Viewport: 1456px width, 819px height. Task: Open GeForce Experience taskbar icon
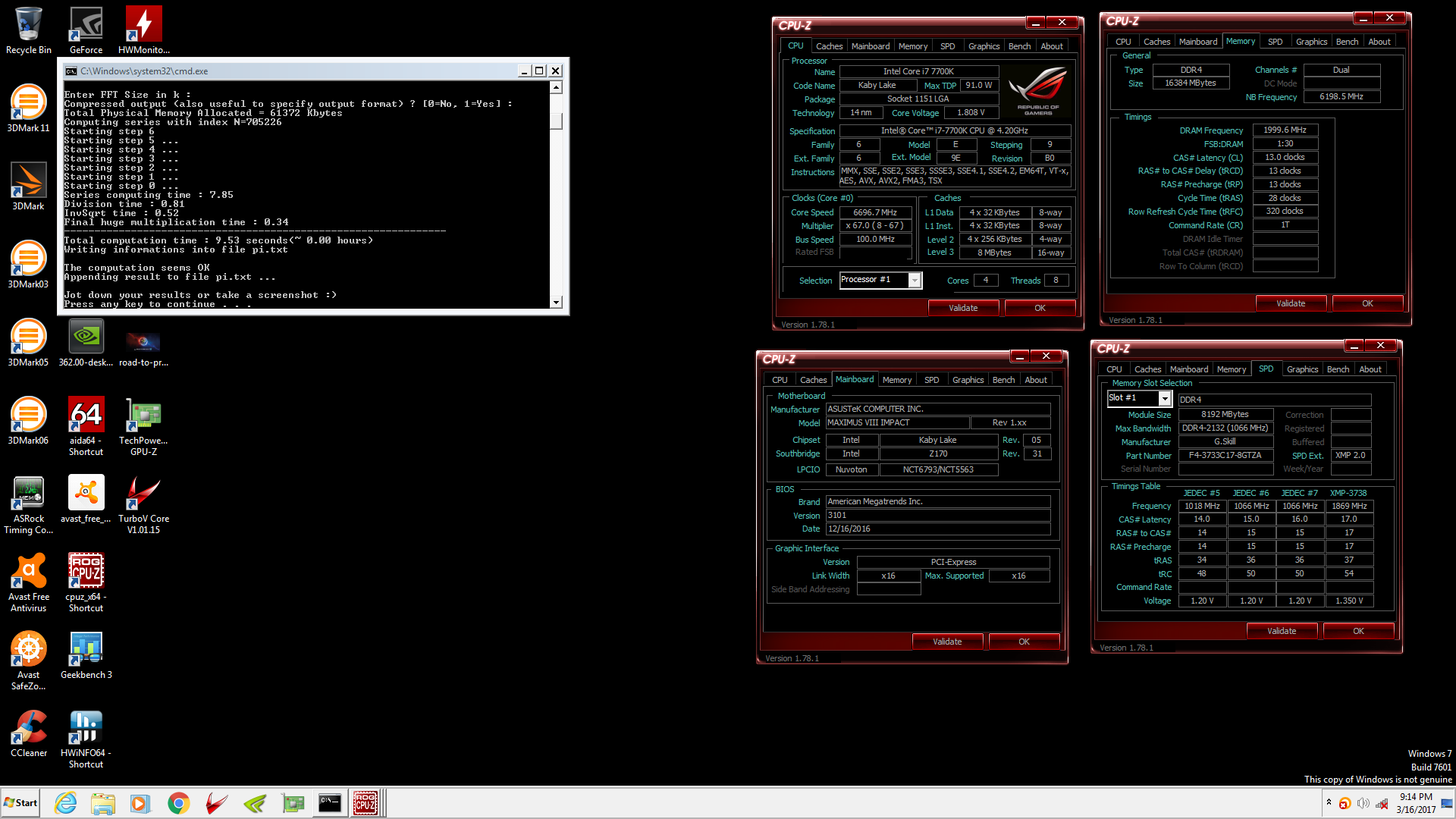255,803
